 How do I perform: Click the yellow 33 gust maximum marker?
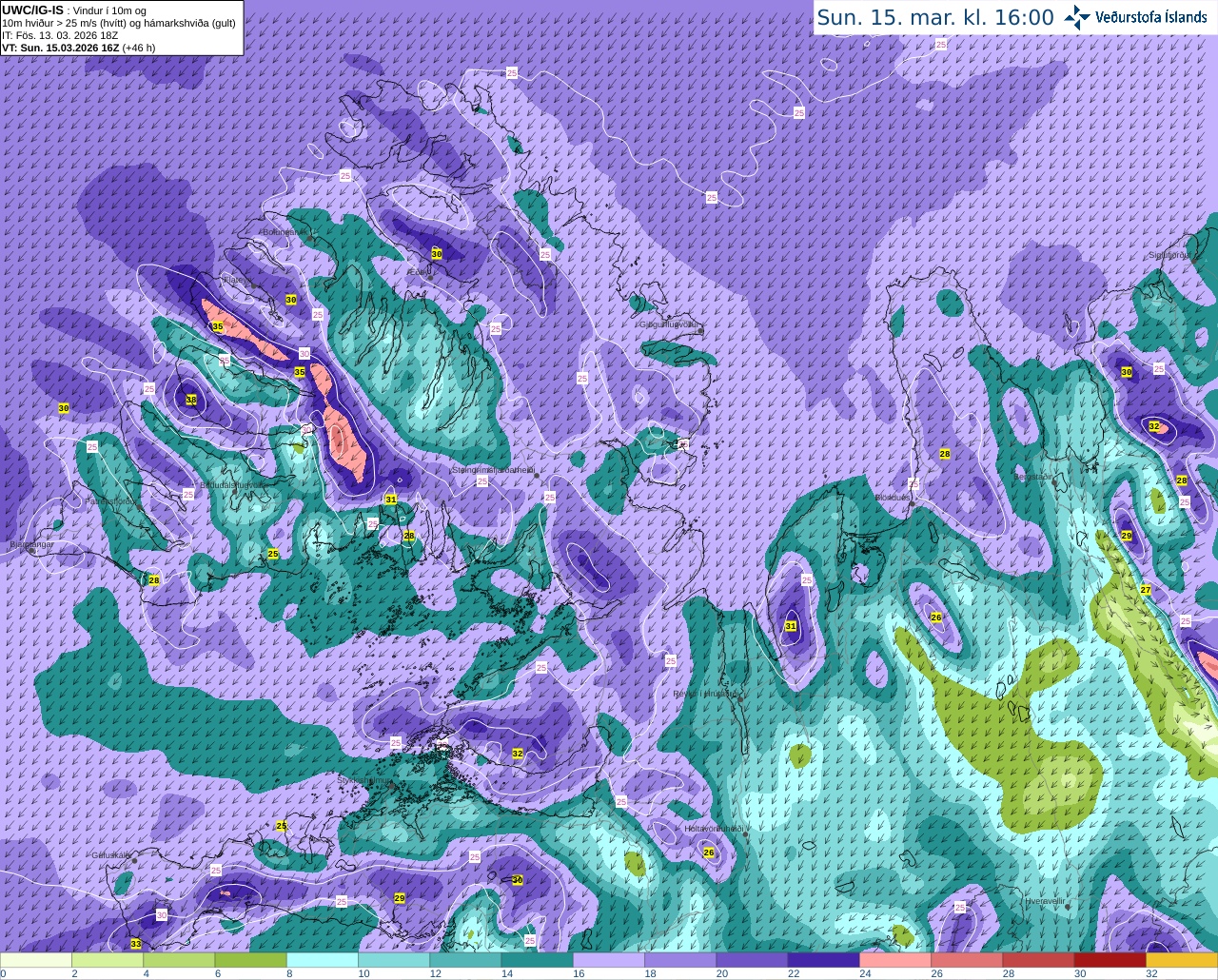click(x=136, y=944)
